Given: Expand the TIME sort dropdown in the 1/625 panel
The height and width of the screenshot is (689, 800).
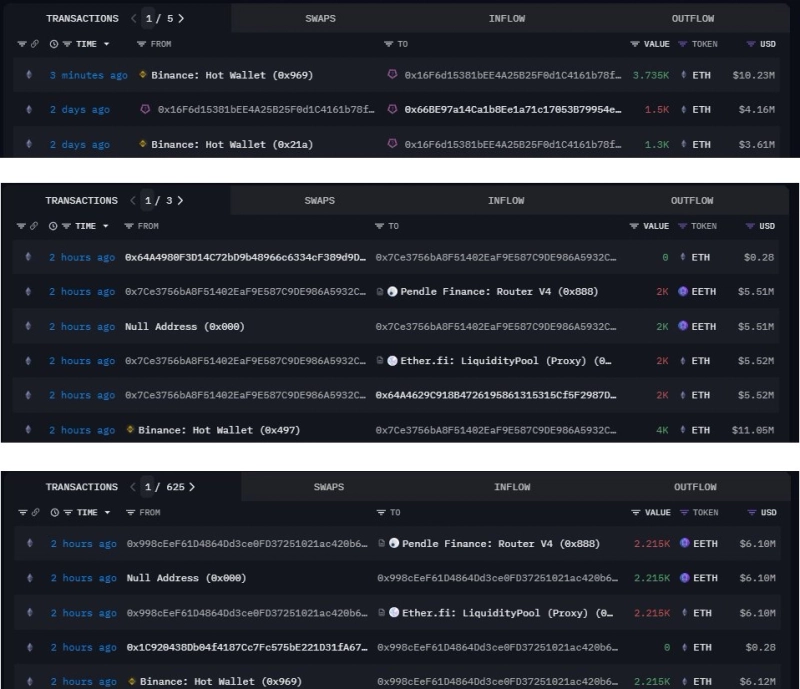Looking at the screenshot, I should (108, 513).
